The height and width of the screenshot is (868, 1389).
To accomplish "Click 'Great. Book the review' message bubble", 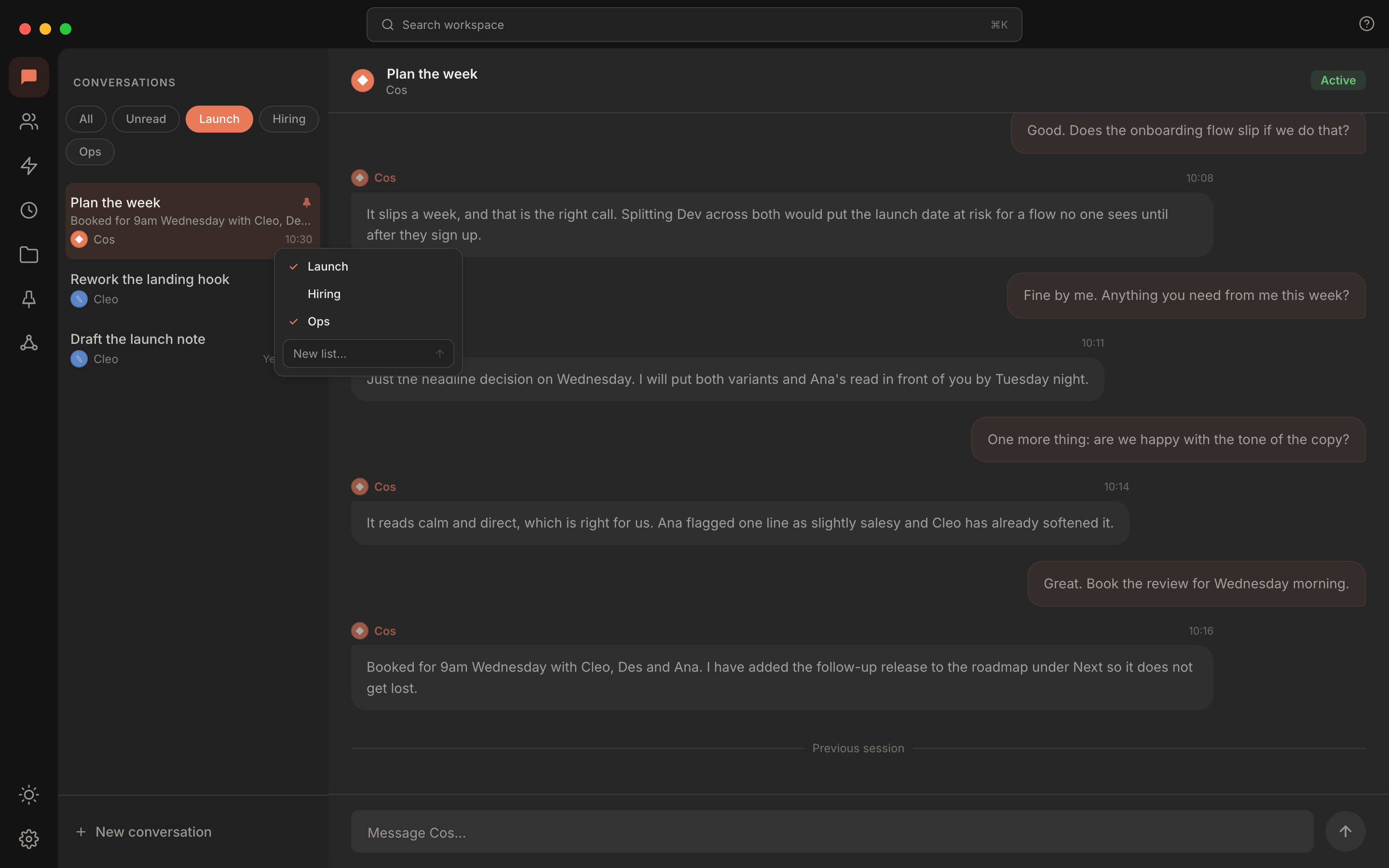I will (x=1196, y=583).
